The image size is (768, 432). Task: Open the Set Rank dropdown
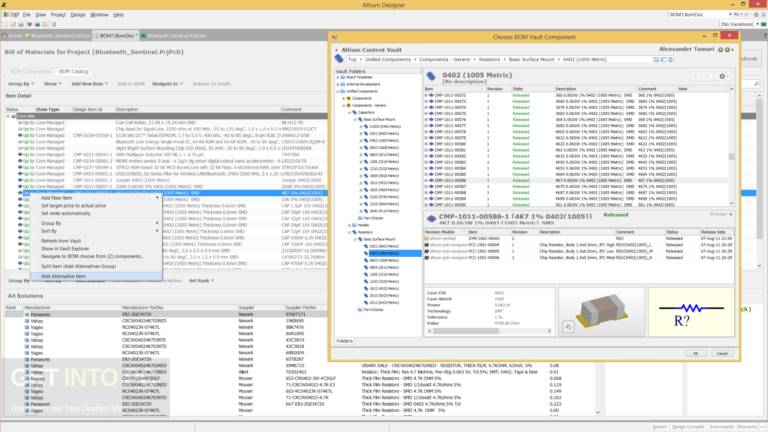click(x=201, y=281)
